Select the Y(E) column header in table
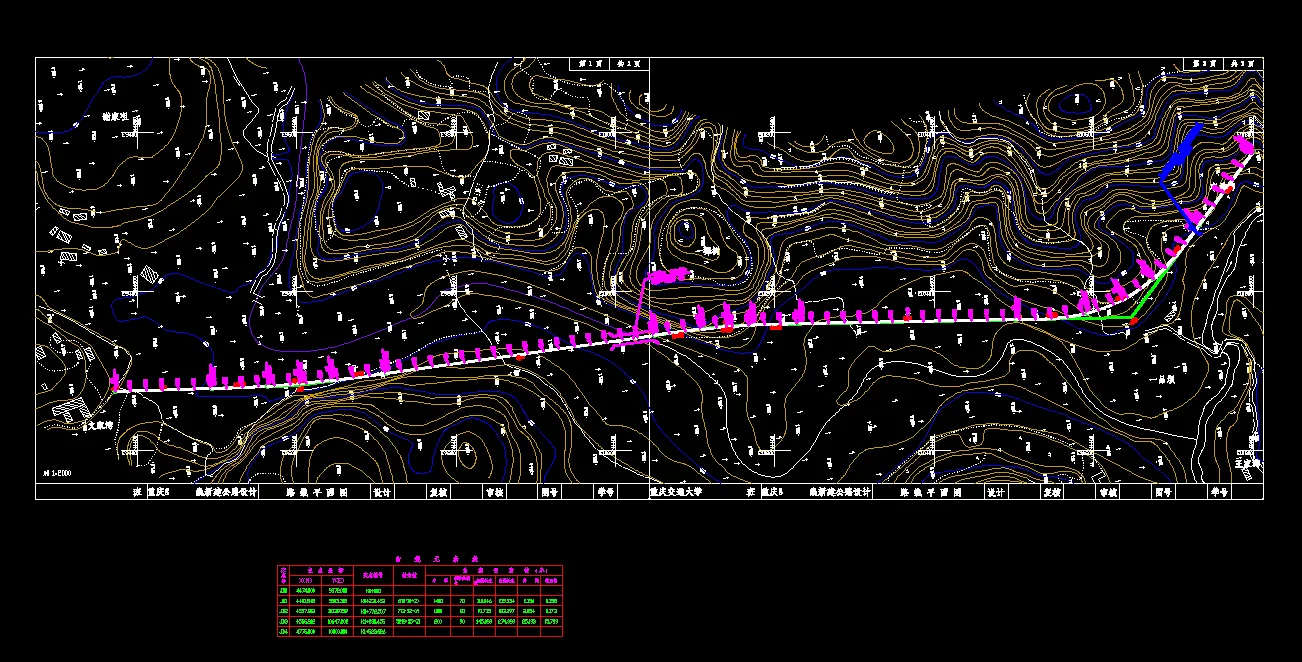 click(x=338, y=580)
